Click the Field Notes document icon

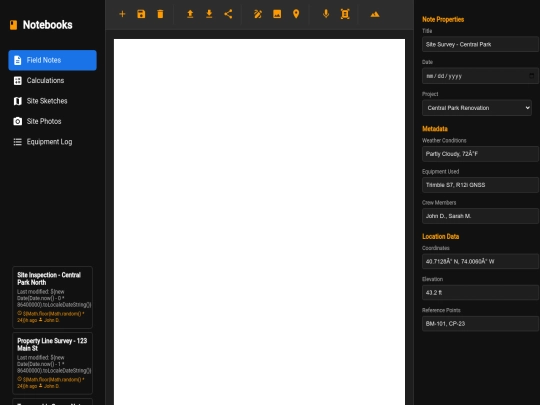point(18,60)
